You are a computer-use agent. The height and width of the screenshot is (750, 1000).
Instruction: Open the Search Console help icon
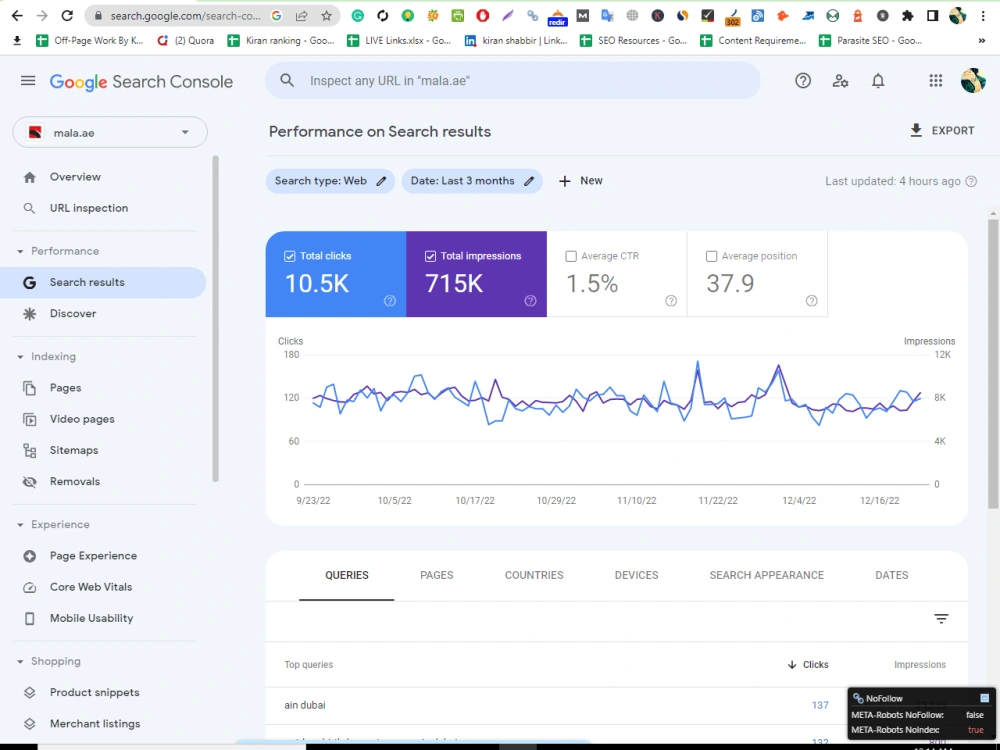[x=803, y=81]
